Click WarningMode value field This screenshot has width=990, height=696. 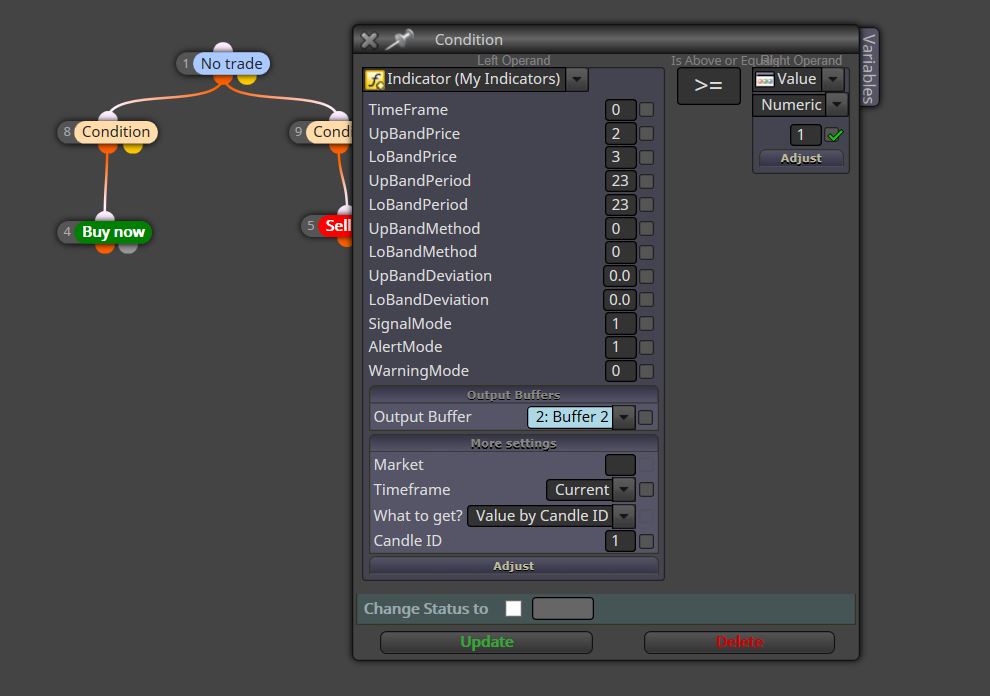620,371
